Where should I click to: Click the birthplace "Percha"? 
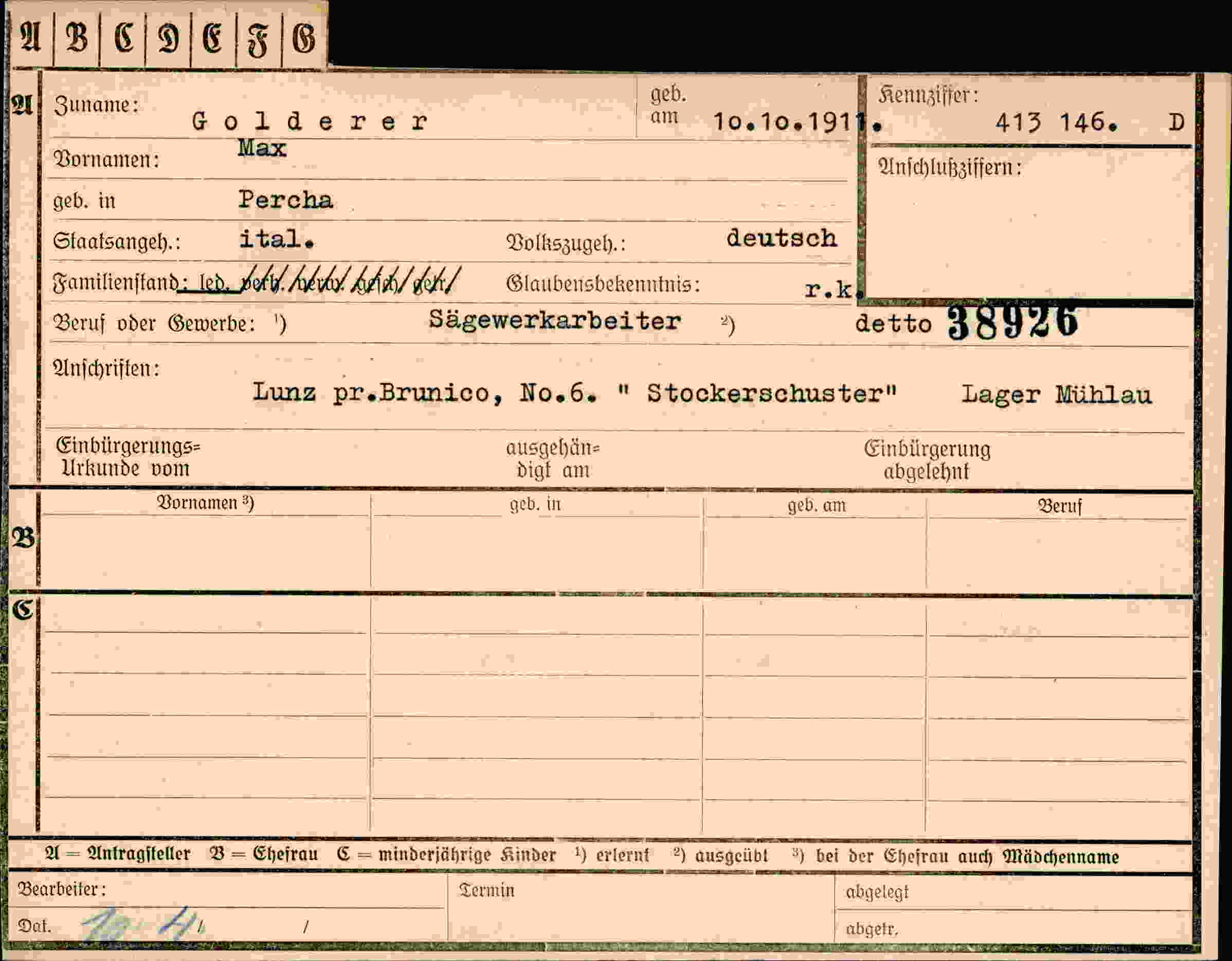pos(285,200)
